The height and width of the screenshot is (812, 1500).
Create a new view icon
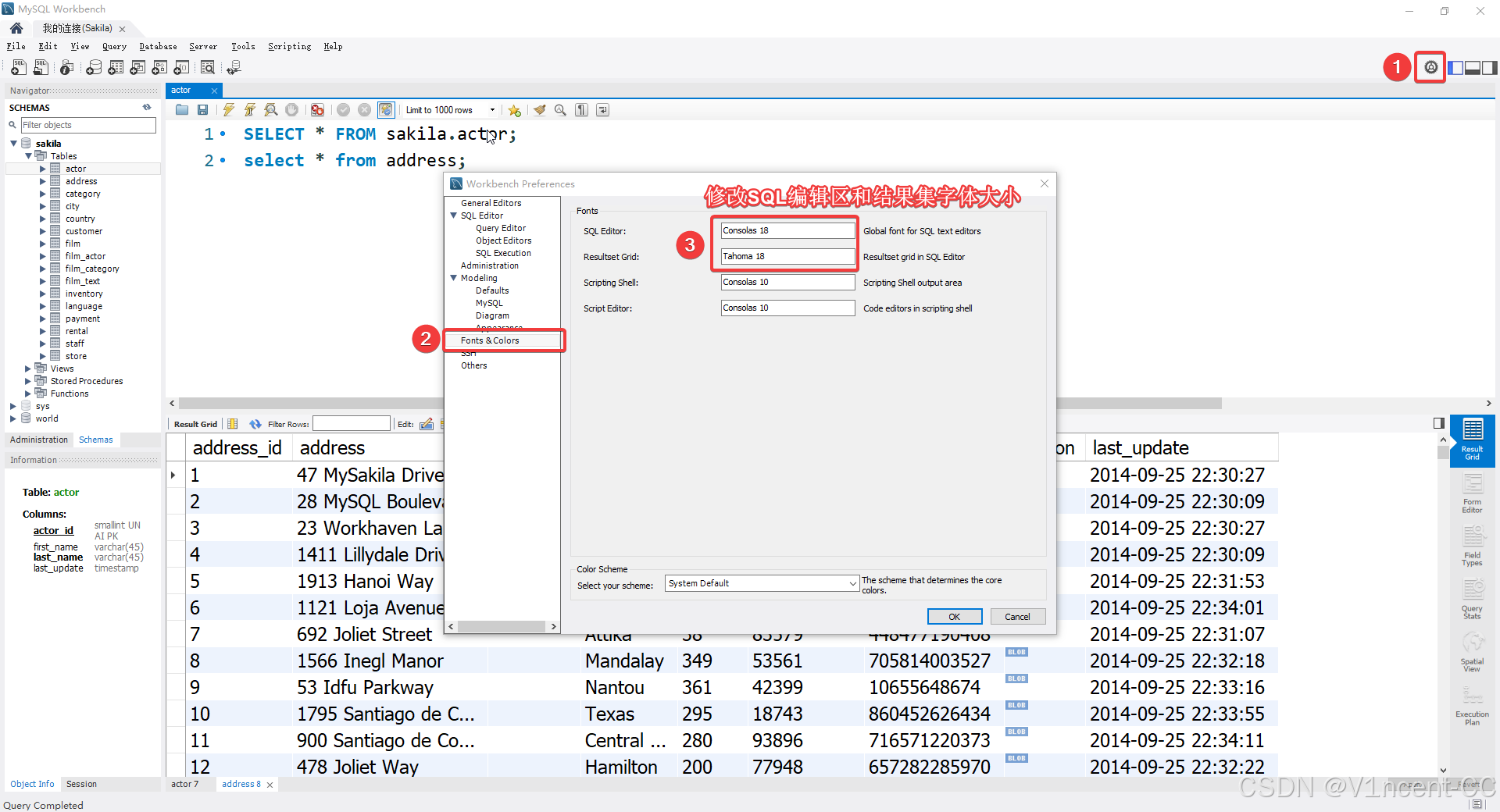137,68
